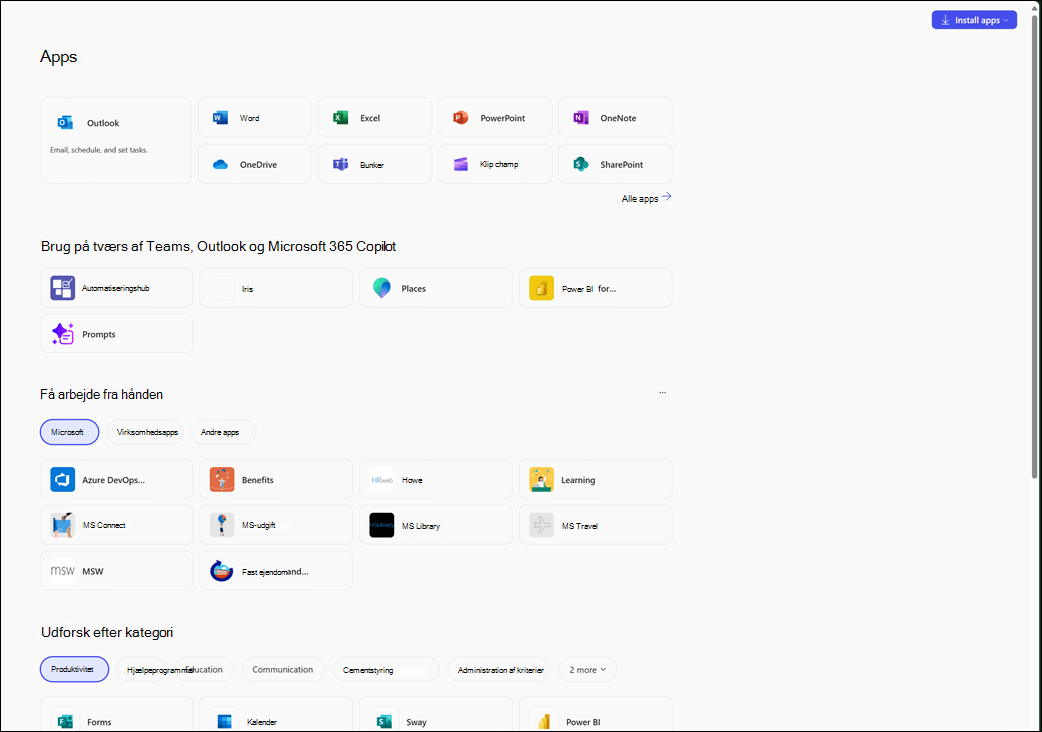Open the MS Travel airplane icon
The height and width of the screenshot is (732, 1042).
(x=541, y=525)
